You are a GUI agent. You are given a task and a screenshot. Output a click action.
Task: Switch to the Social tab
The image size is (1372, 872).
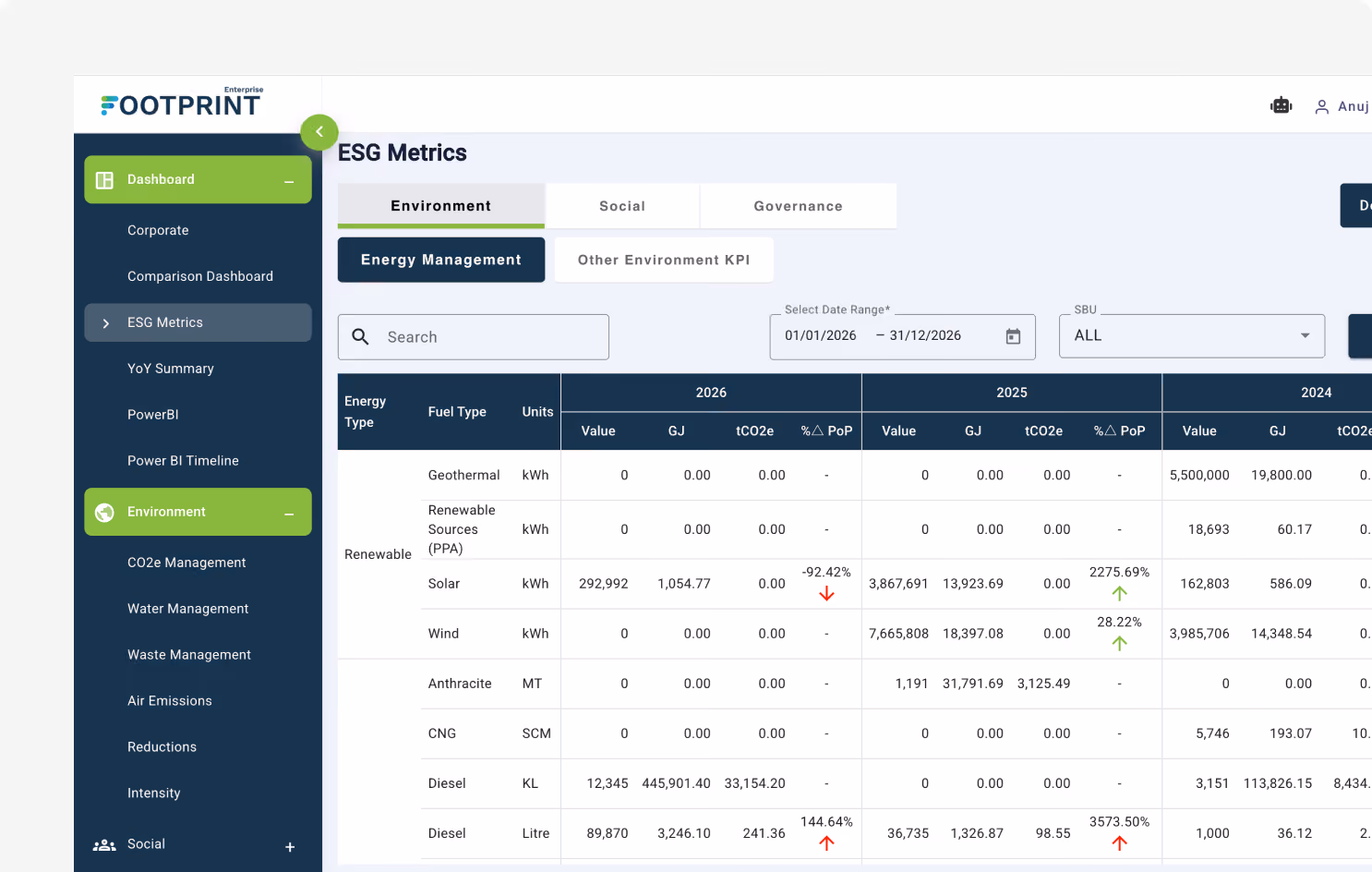coord(622,206)
